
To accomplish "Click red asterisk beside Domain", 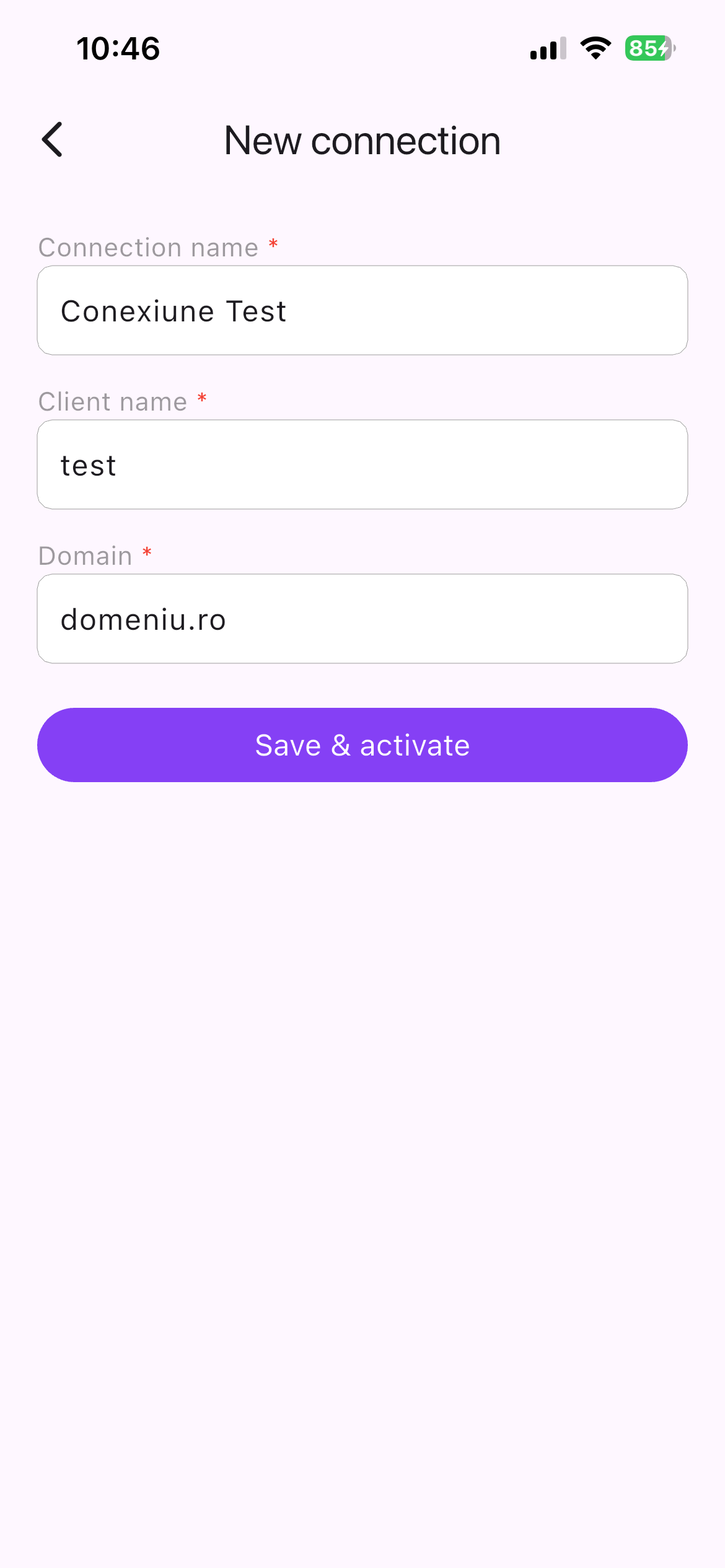I will point(147,552).
